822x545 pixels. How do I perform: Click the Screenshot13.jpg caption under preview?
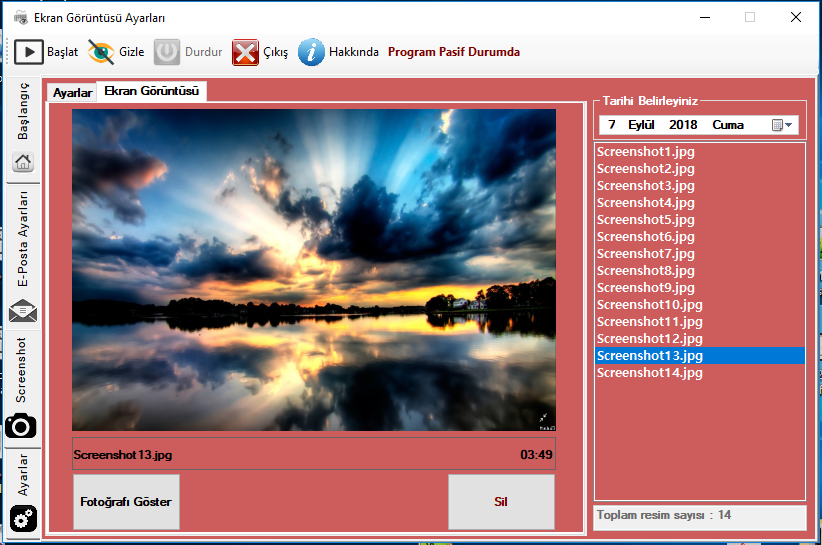tap(123, 454)
